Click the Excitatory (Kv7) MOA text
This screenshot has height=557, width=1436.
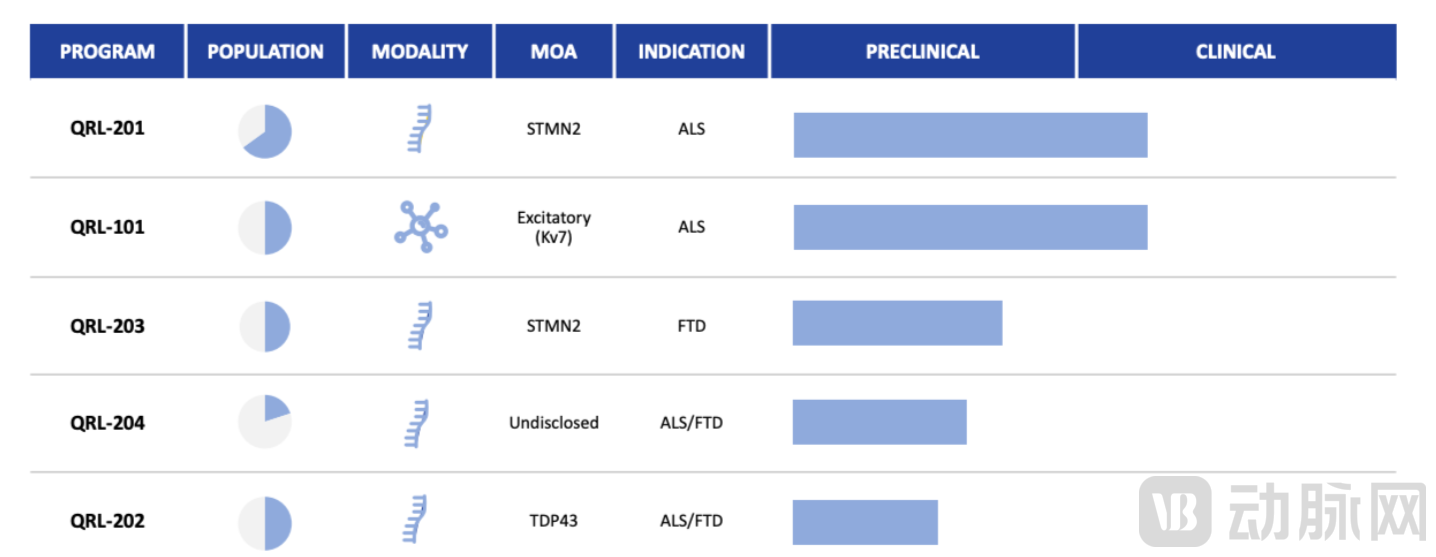(554, 227)
